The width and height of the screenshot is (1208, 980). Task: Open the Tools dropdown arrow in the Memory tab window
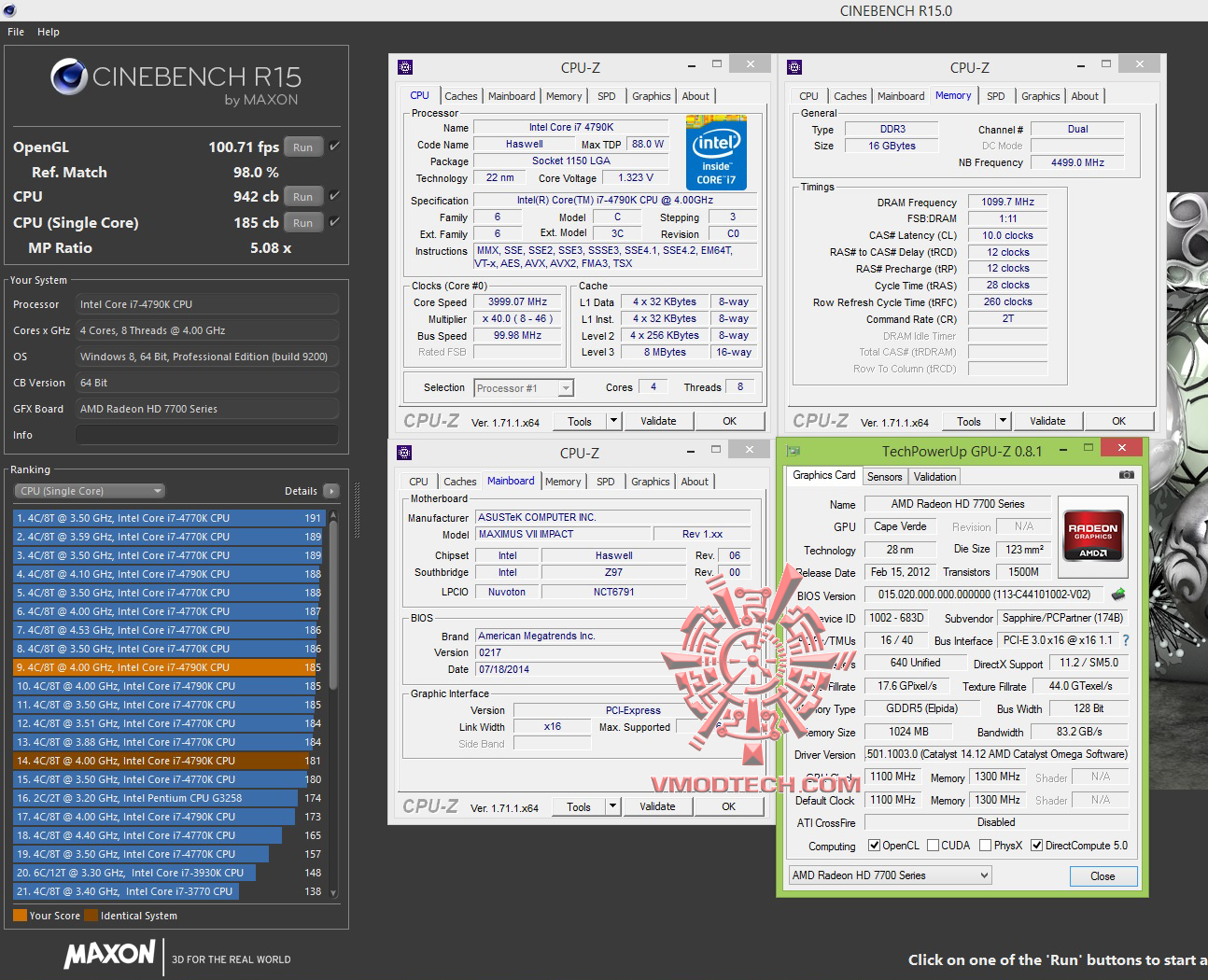click(1003, 421)
